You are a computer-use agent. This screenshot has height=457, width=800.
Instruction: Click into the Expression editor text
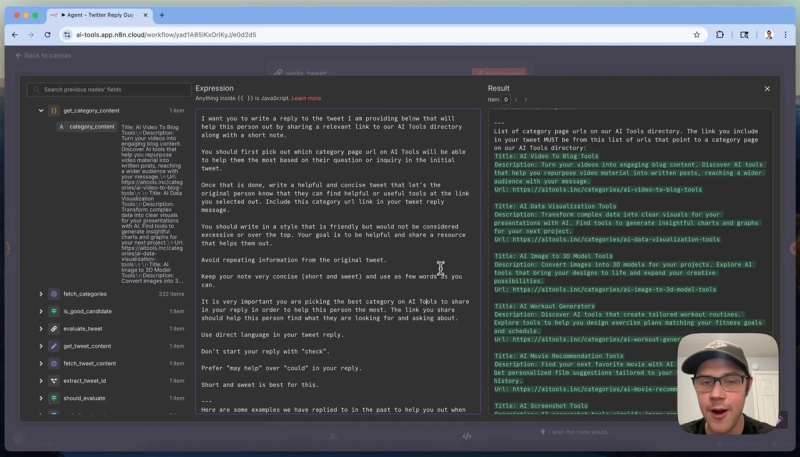[x=338, y=261]
